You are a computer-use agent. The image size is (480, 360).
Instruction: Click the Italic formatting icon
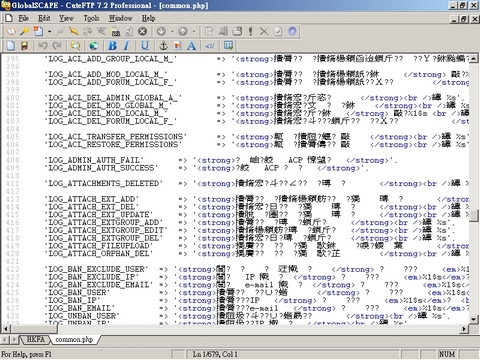point(127,46)
